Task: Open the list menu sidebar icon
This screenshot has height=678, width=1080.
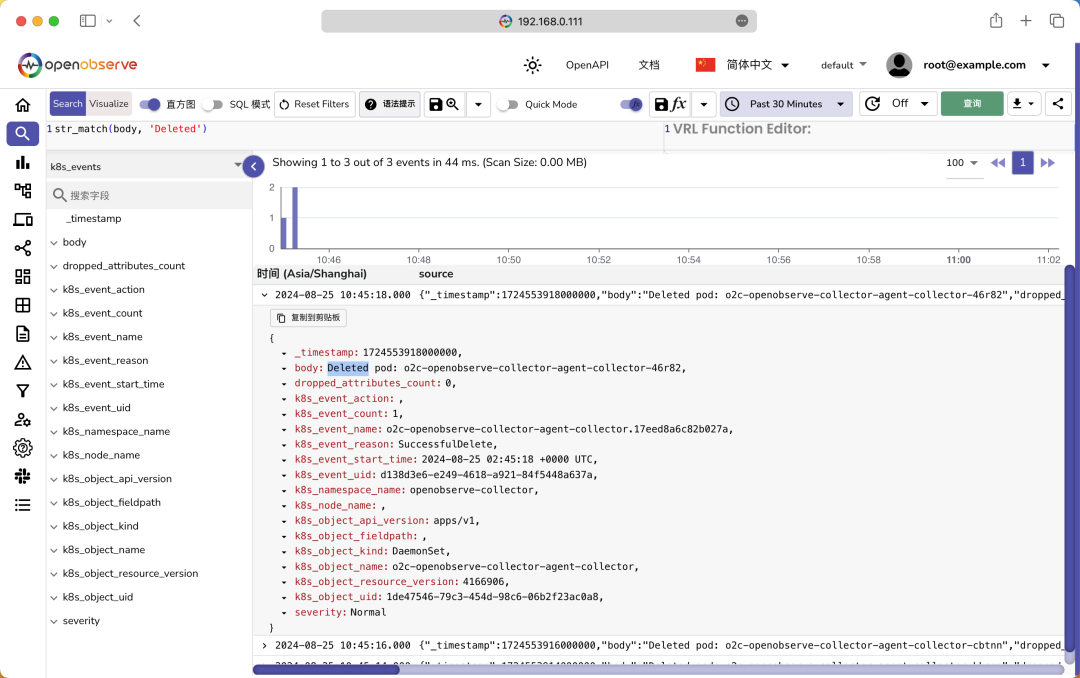Action: tap(23, 505)
